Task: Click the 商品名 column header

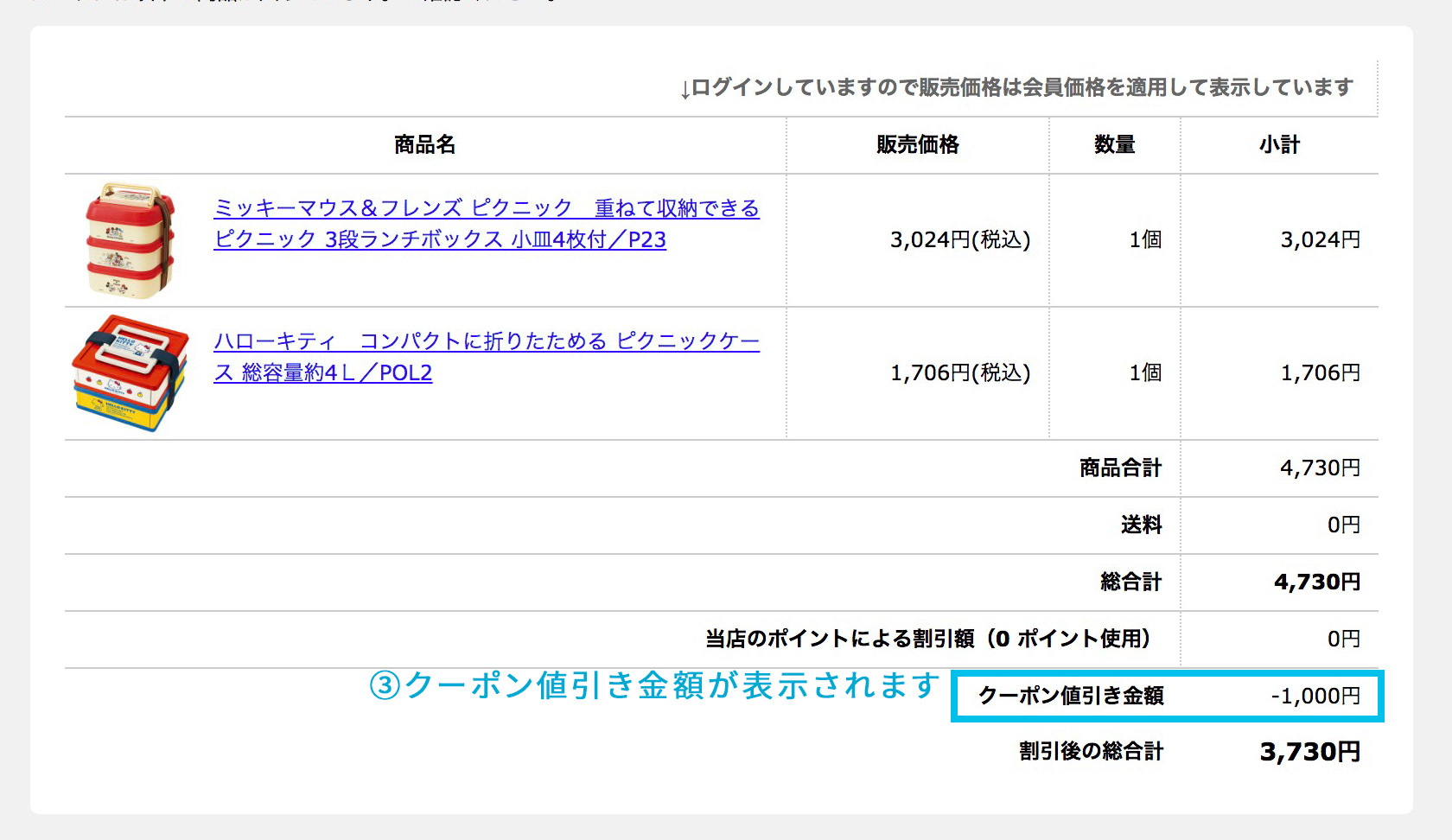Action: click(424, 144)
